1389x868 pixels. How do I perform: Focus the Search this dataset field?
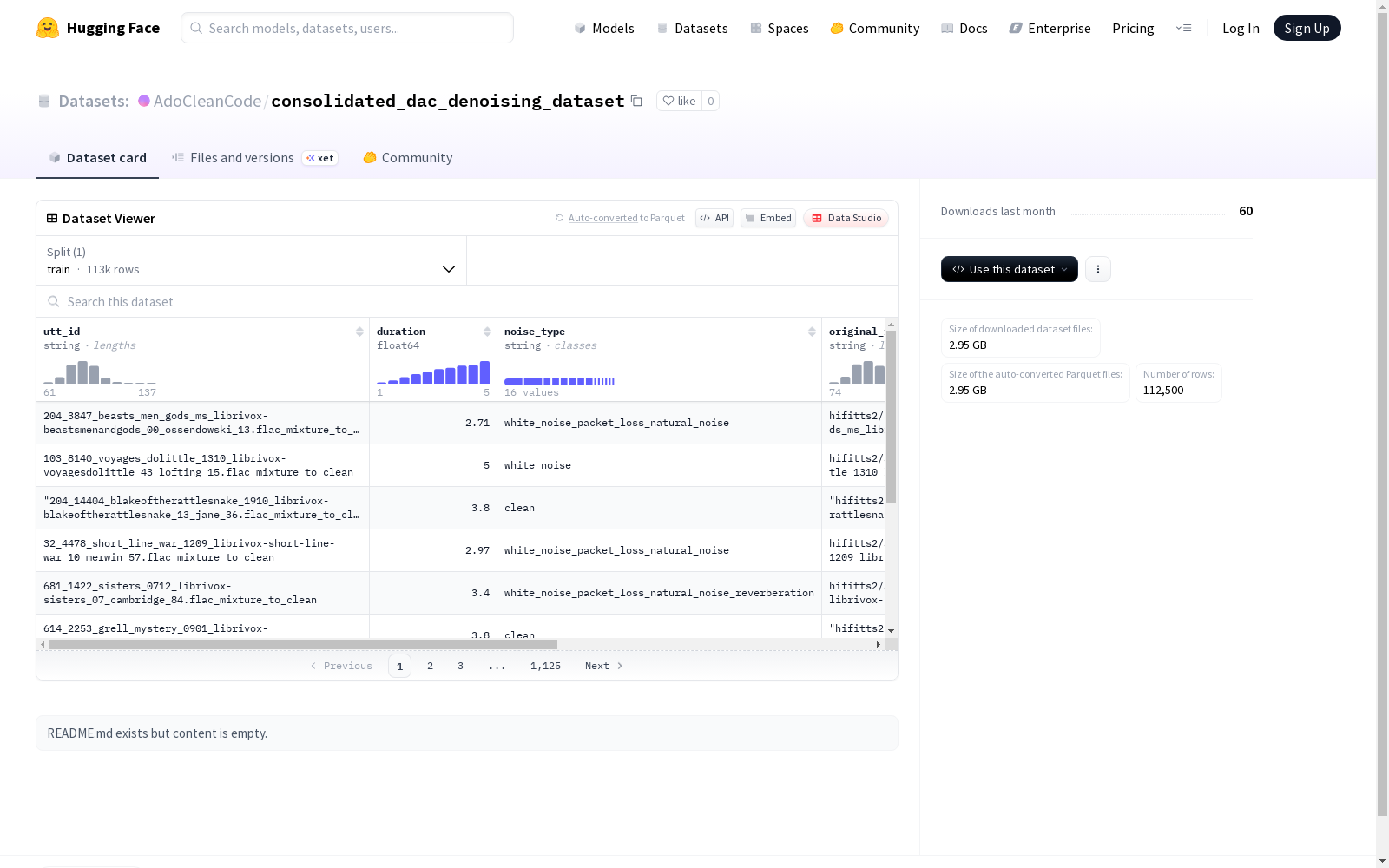pos(467,301)
